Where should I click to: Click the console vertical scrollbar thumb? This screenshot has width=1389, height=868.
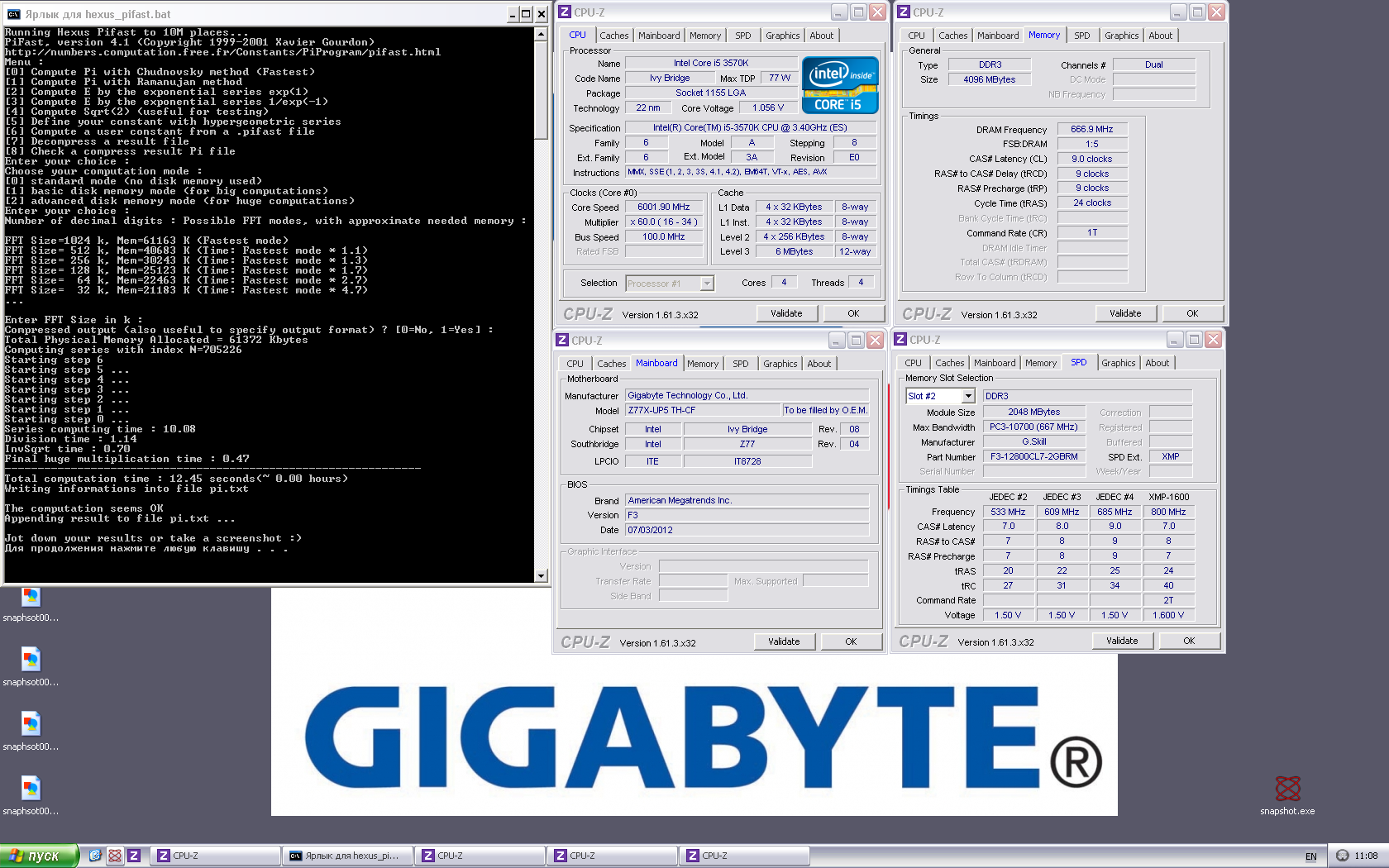[542, 89]
